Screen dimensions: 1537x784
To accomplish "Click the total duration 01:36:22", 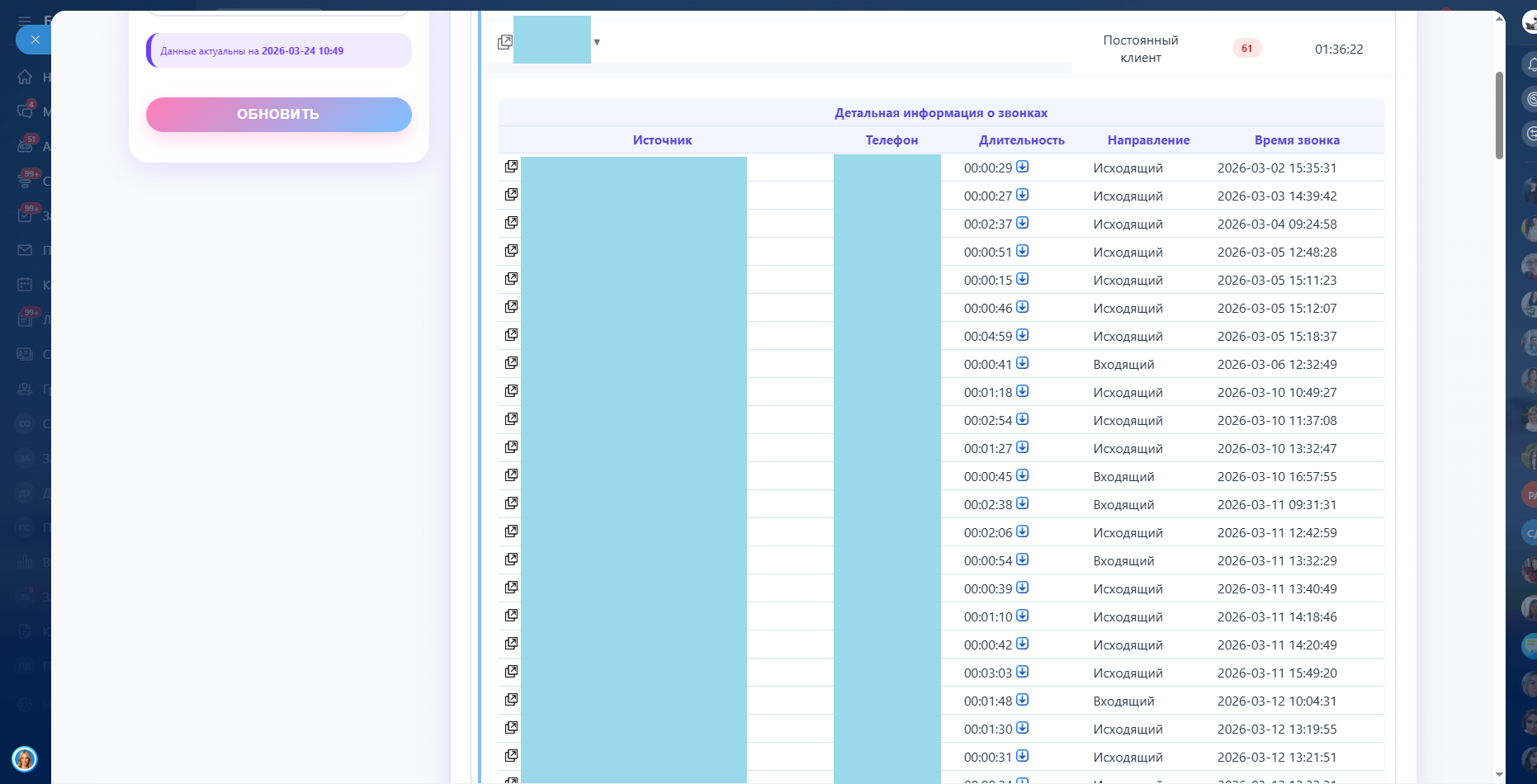I will coord(1339,50).
